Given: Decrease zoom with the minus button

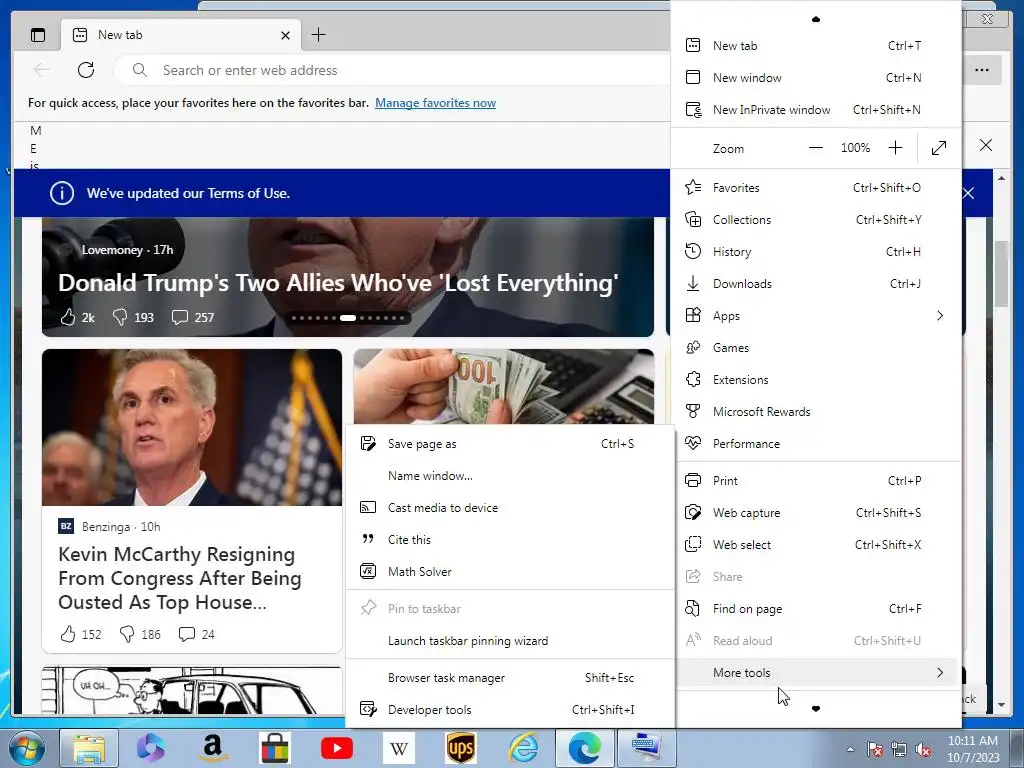Looking at the screenshot, I should [x=816, y=148].
